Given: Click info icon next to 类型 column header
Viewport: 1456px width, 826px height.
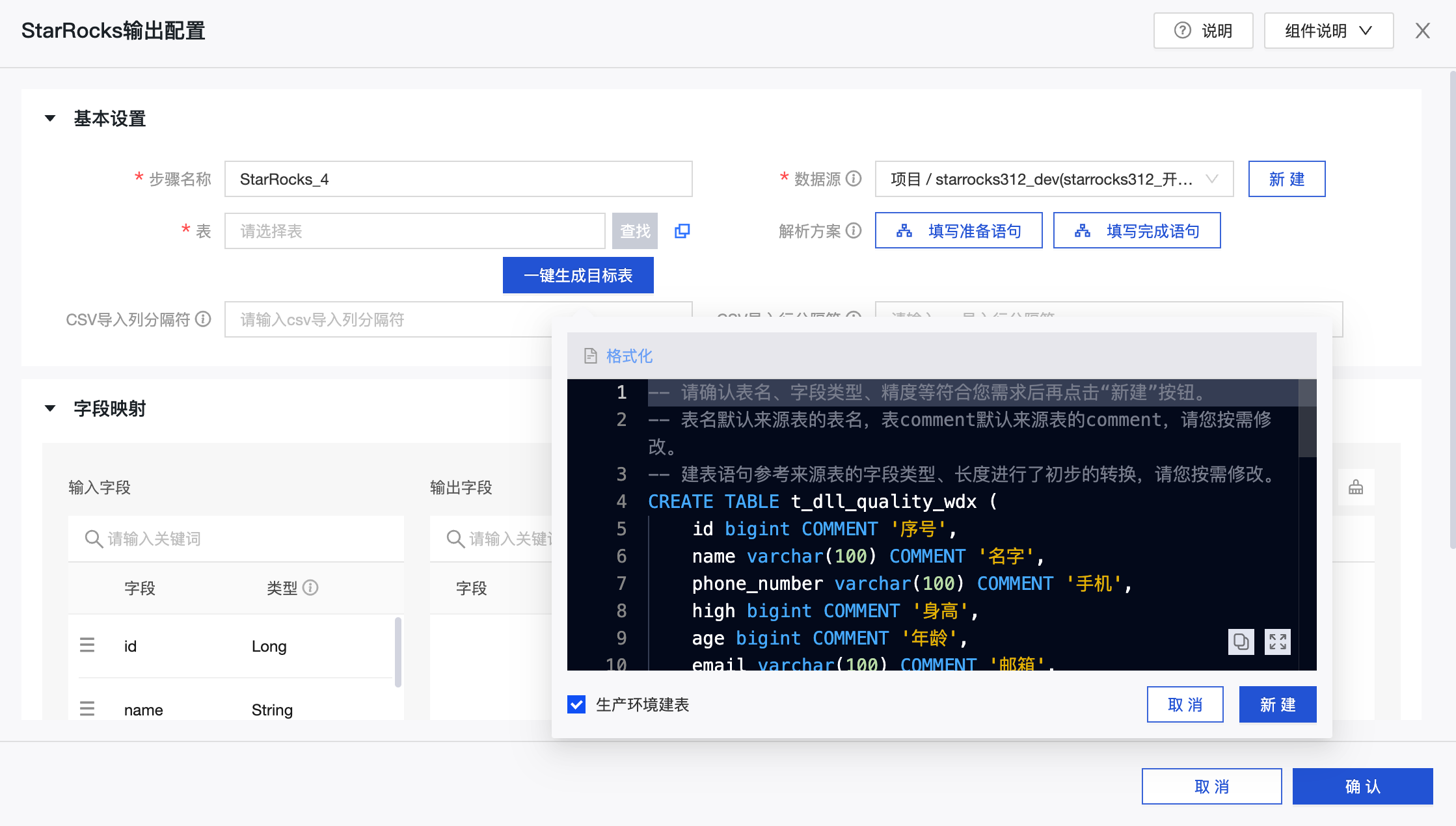Looking at the screenshot, I should pyautogui.click(x=311, y=588).
